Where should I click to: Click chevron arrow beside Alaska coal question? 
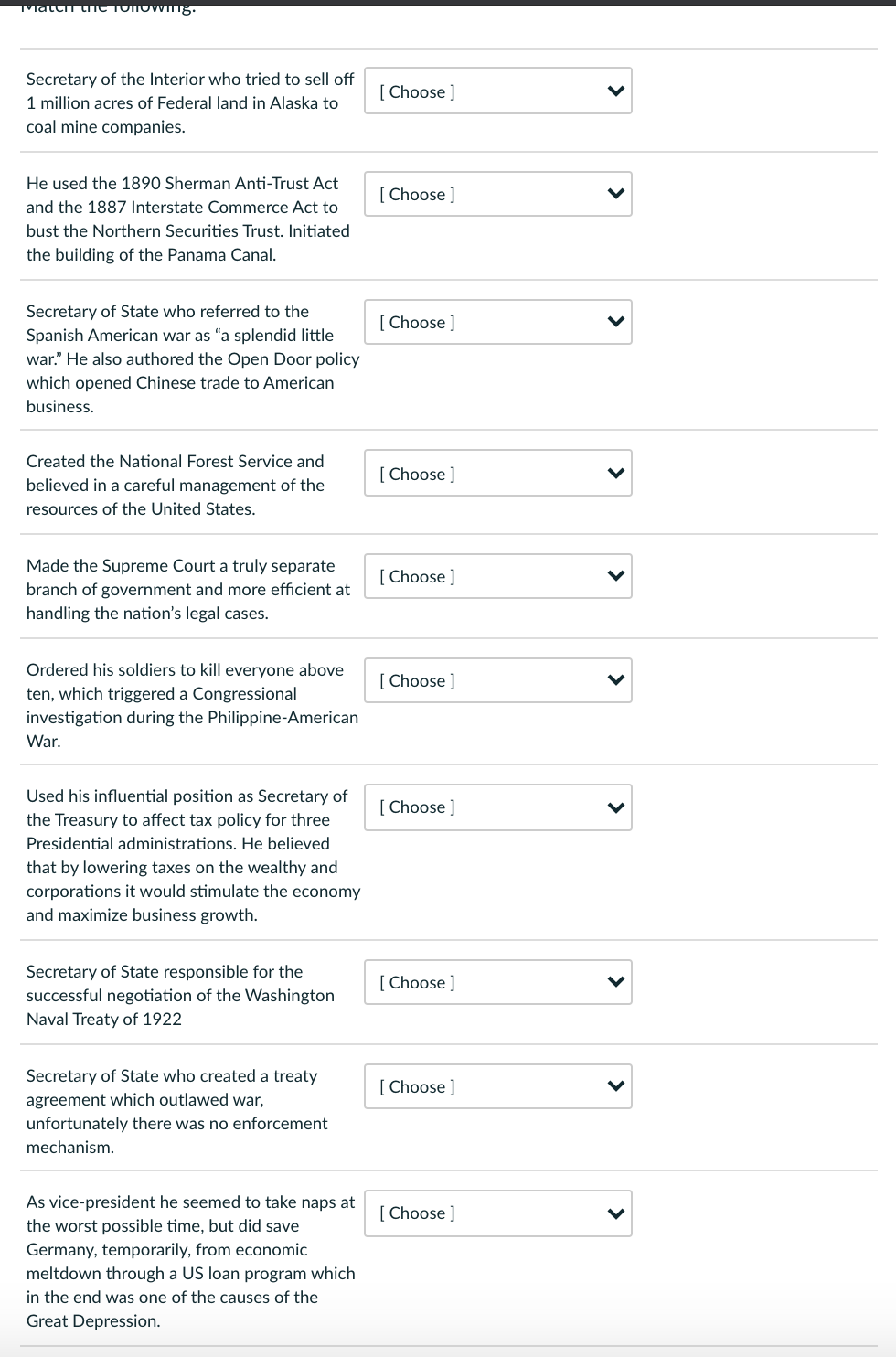616,91
